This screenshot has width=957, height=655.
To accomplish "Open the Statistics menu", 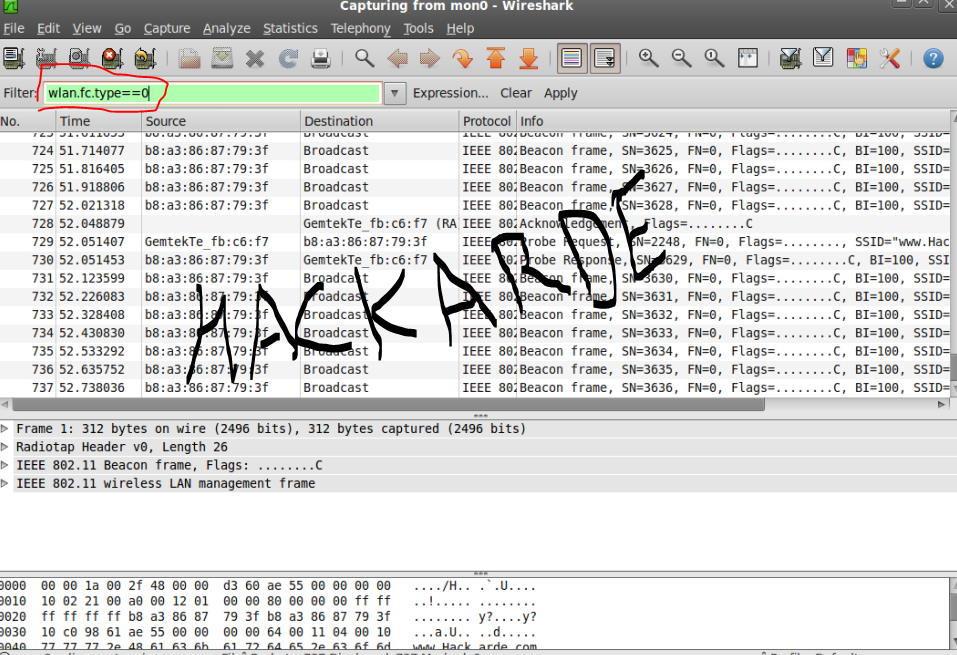I will click(x=290, y=28).
